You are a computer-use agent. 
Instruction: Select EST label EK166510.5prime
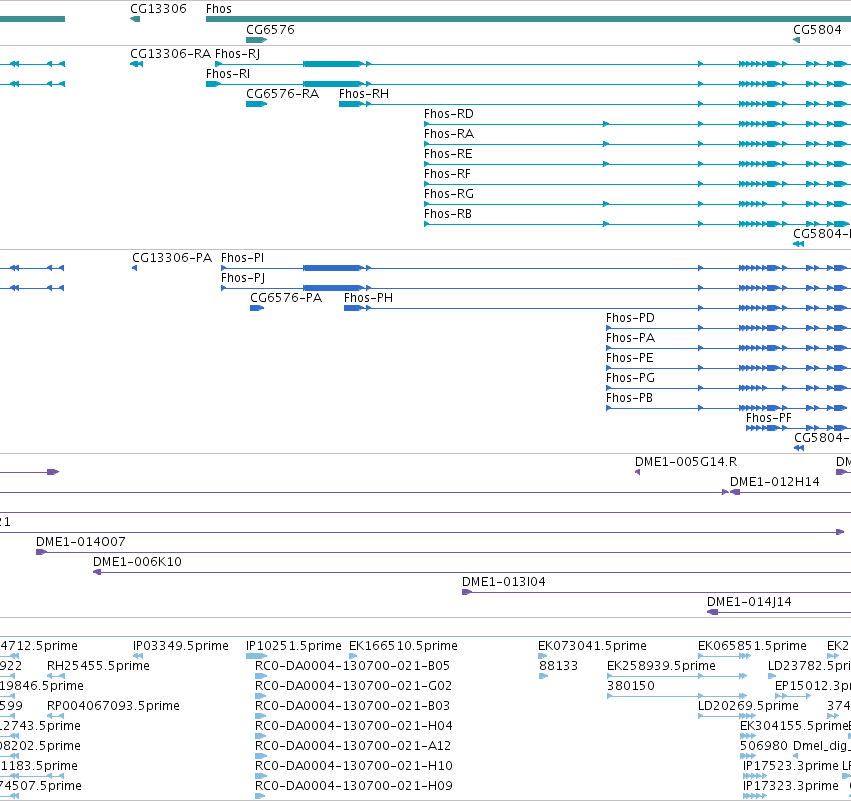403,646
